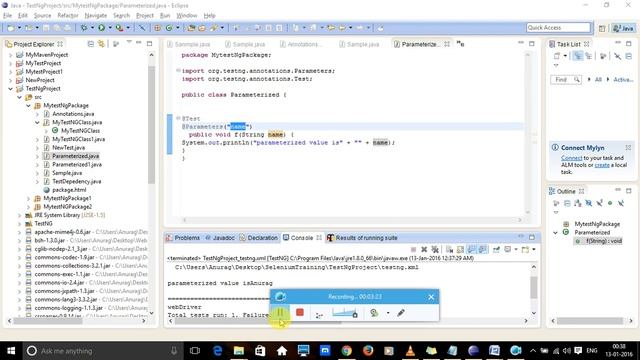This screenshot has width=640, height=360.
Task: Collapse the TestNgProject node
Action: click(11, 89)
